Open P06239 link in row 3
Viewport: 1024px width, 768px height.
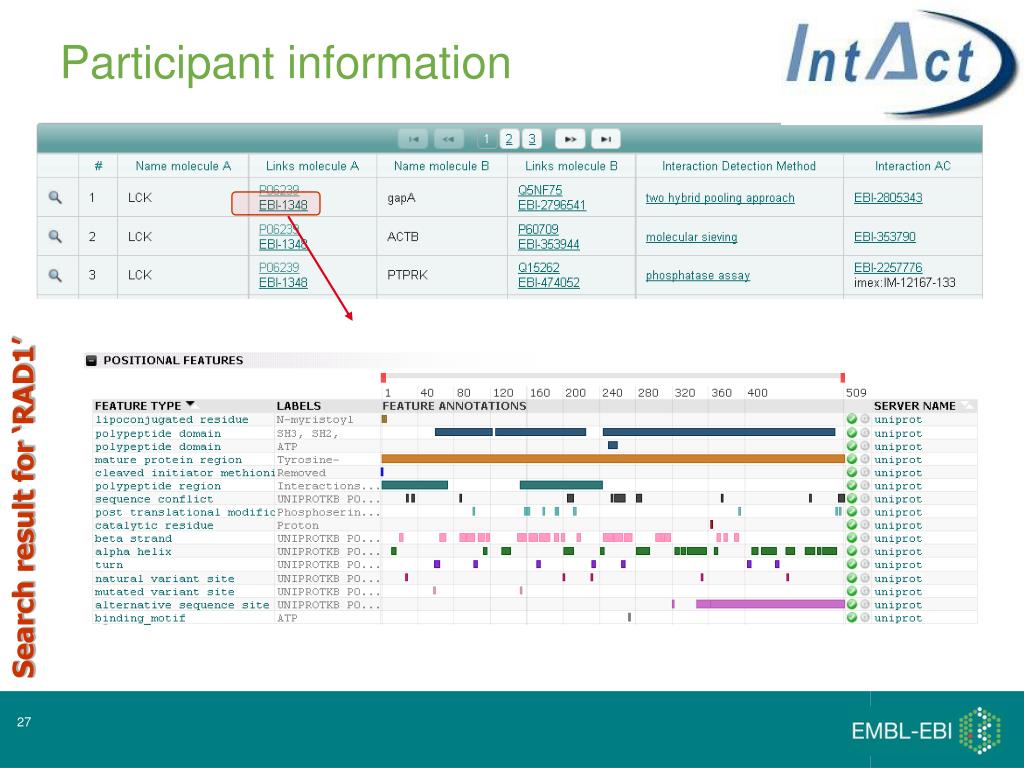(x=279, y=268)
